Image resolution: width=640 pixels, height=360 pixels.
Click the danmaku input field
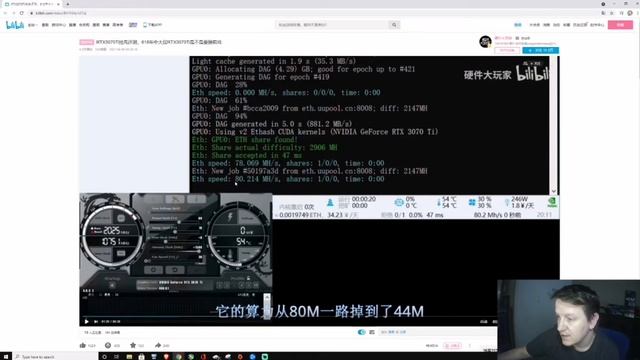437,332
